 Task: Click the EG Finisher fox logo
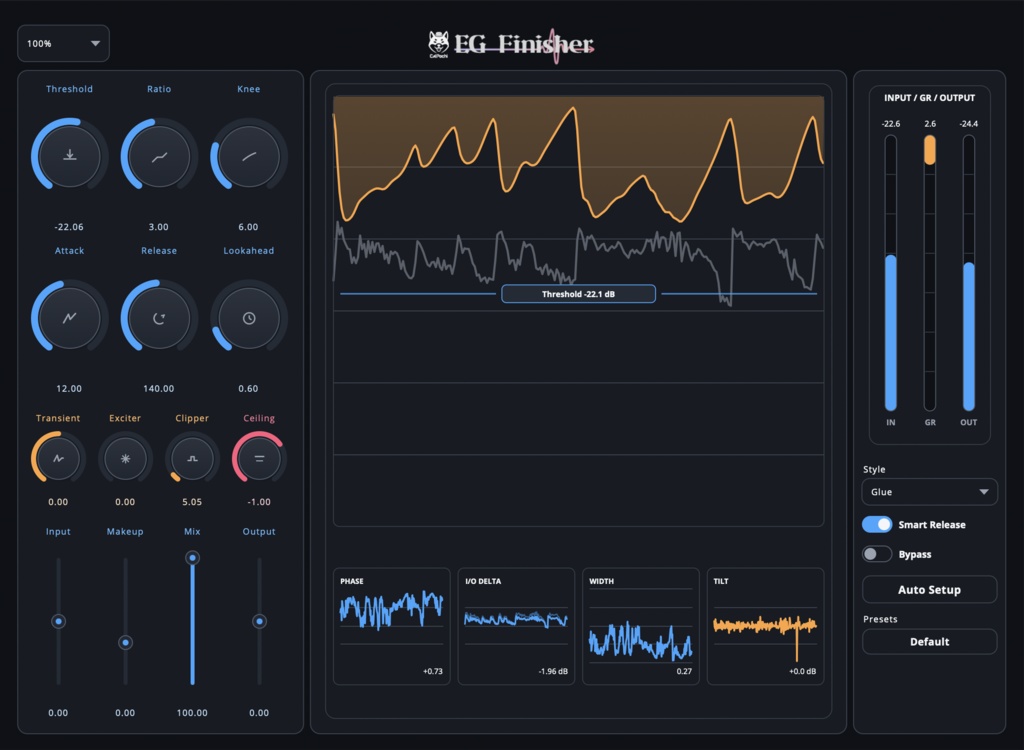[x=439, y=44]
